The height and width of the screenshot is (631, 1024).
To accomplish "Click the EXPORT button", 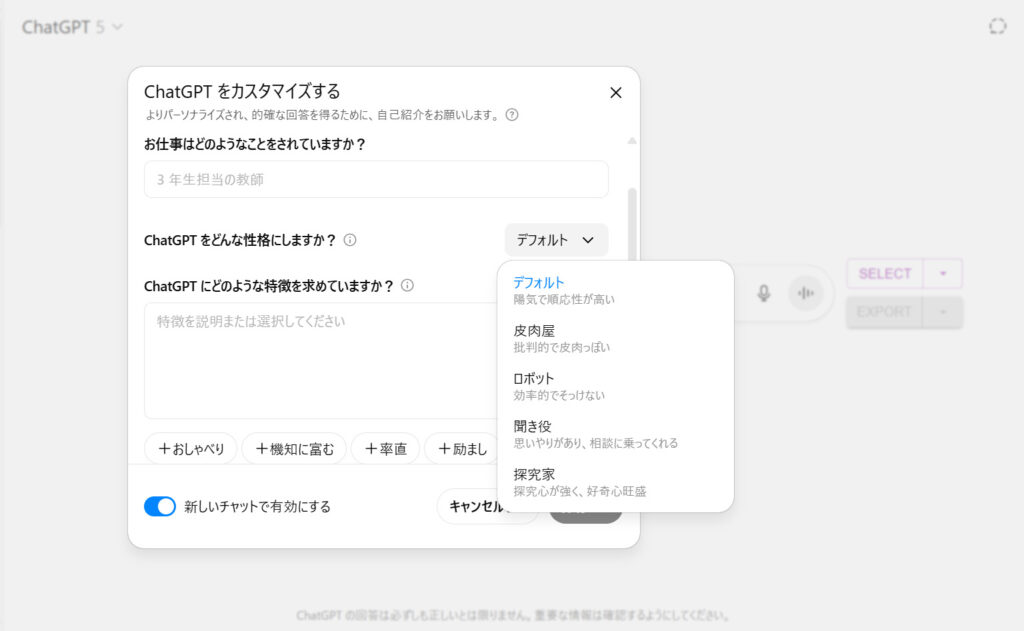I will tap(885, 312).
